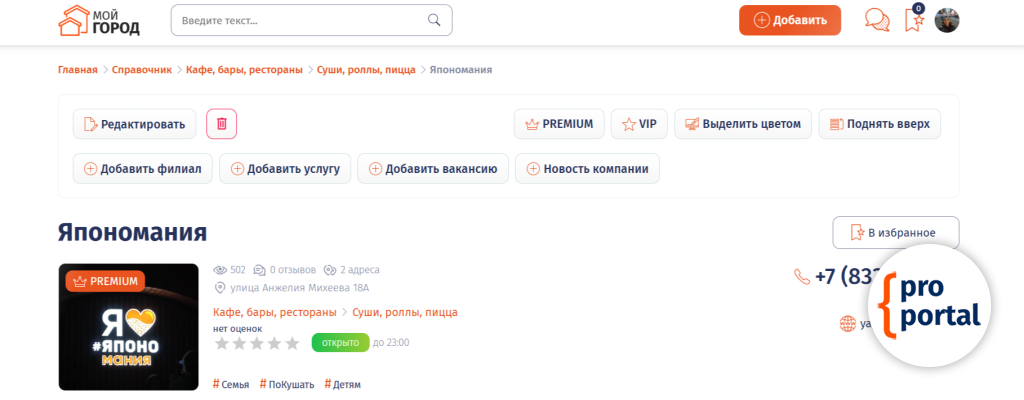The image size is (1024, 400).
Task: Click the #ПоКушать hashtag
Action: pos(287,384)
